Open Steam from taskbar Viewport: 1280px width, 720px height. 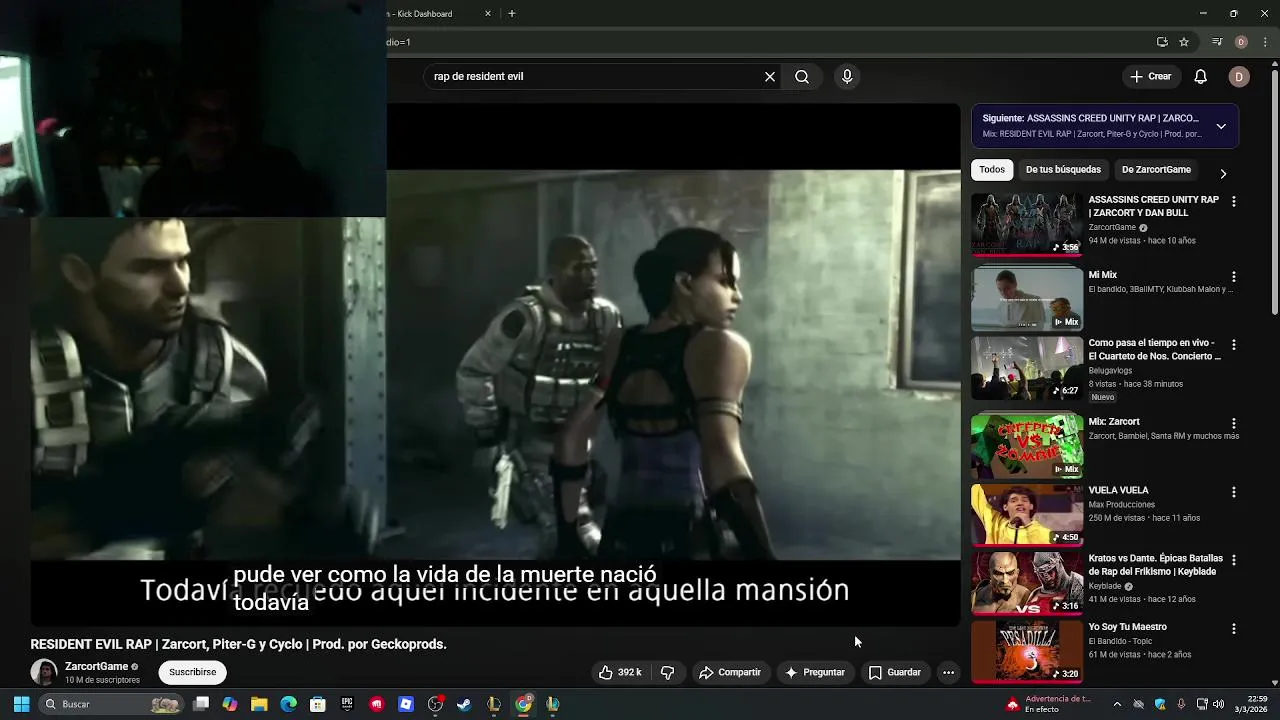click(464, 704)
